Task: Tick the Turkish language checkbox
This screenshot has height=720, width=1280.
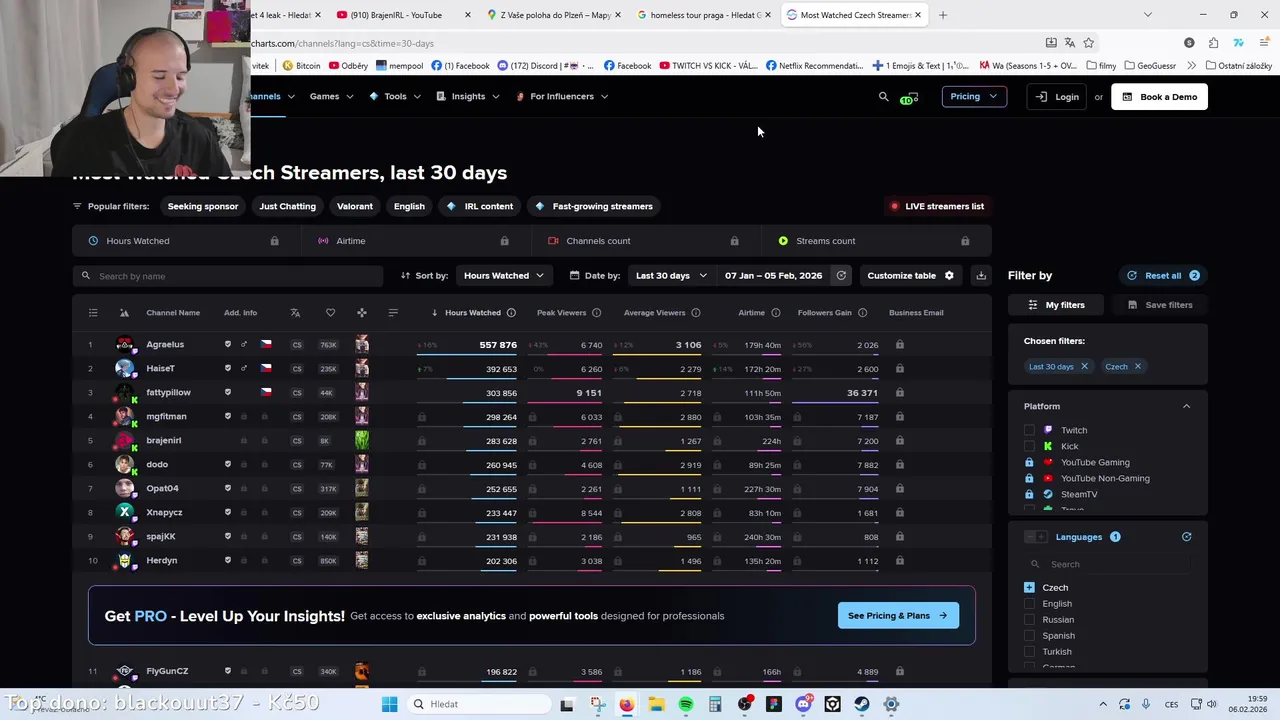Action: pyautogui.click(x=1029, y=652)
